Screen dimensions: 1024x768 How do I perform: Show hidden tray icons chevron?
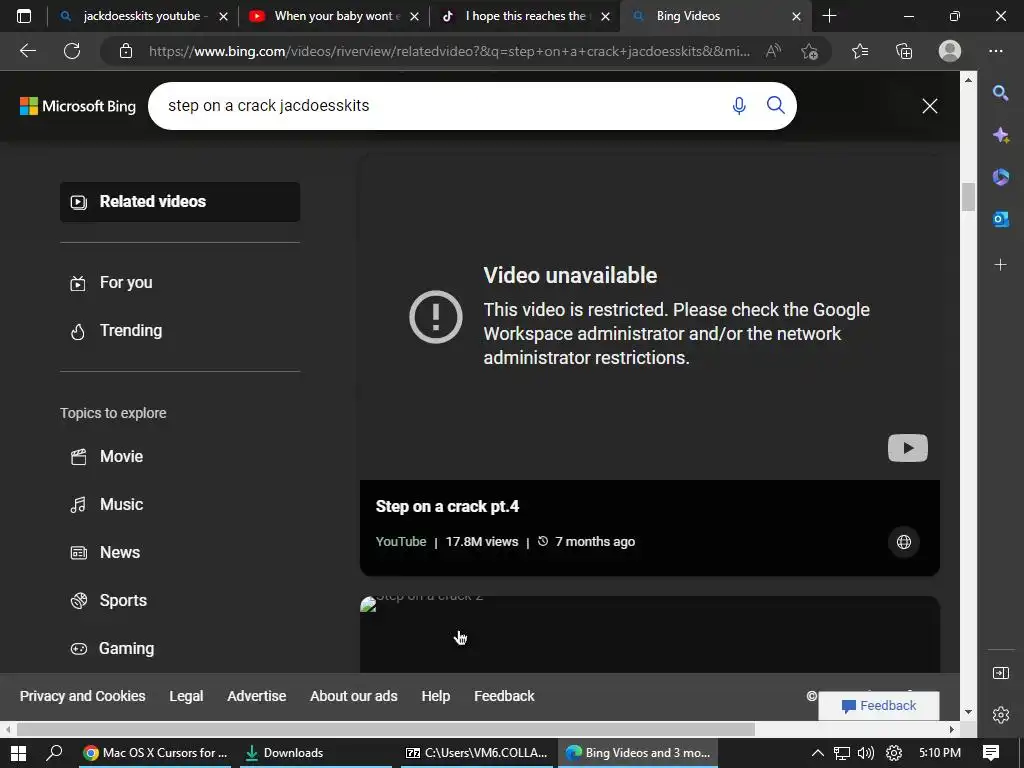click(818, 753)
